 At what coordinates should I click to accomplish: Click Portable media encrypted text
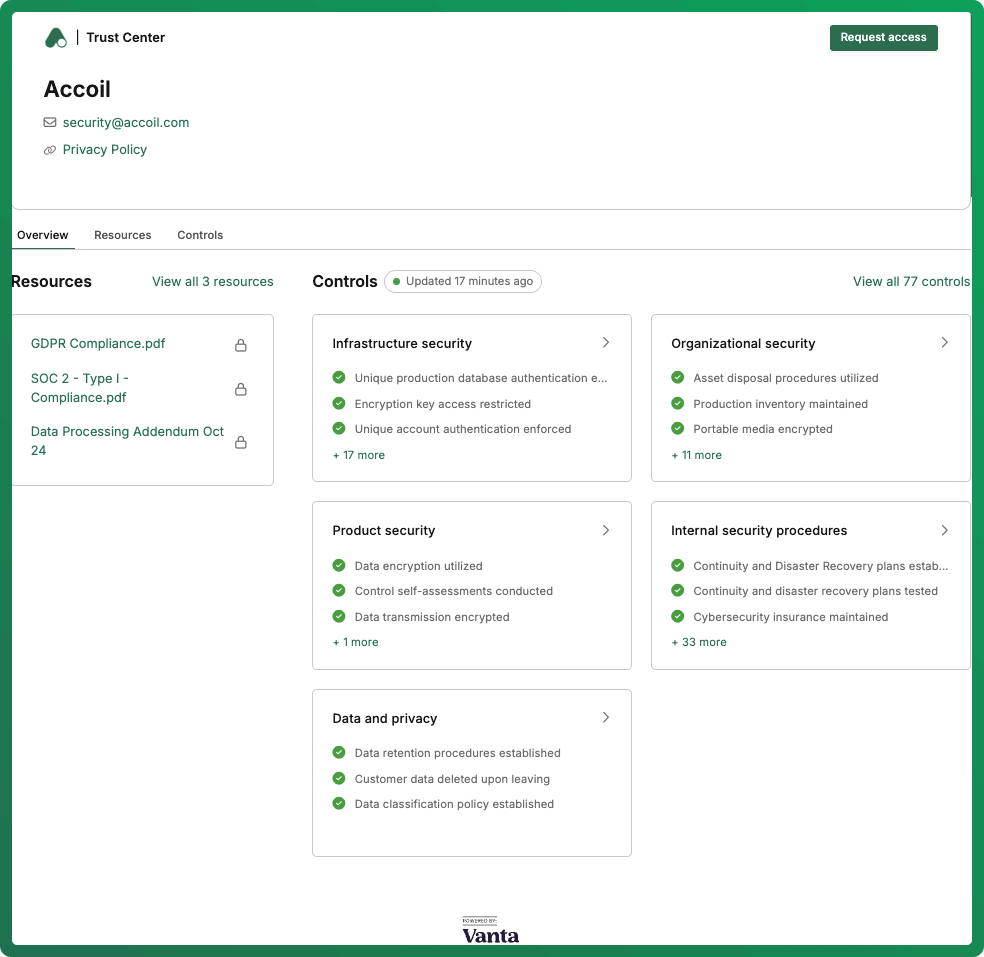coord(762,429)
